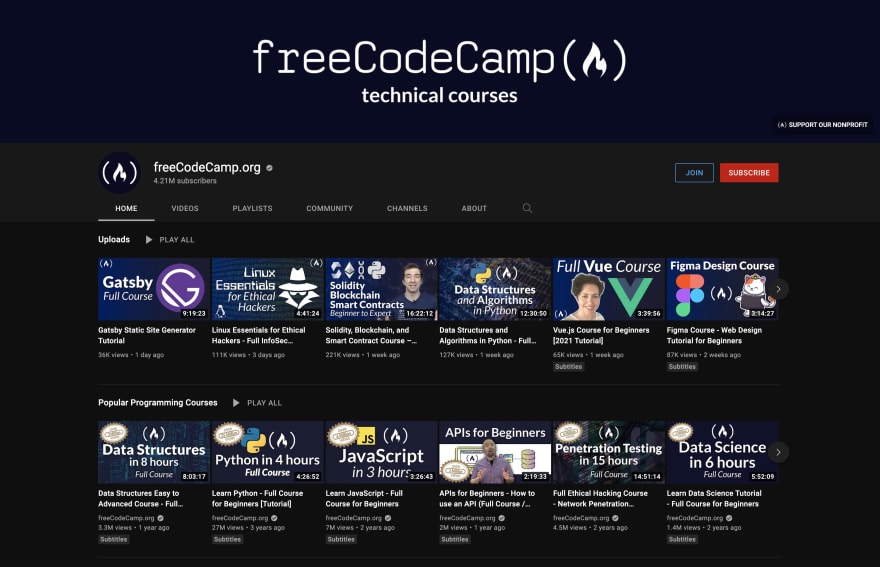Open Python in 4 hours thumbnail
880x567 pixels.
tap(268, 452)
